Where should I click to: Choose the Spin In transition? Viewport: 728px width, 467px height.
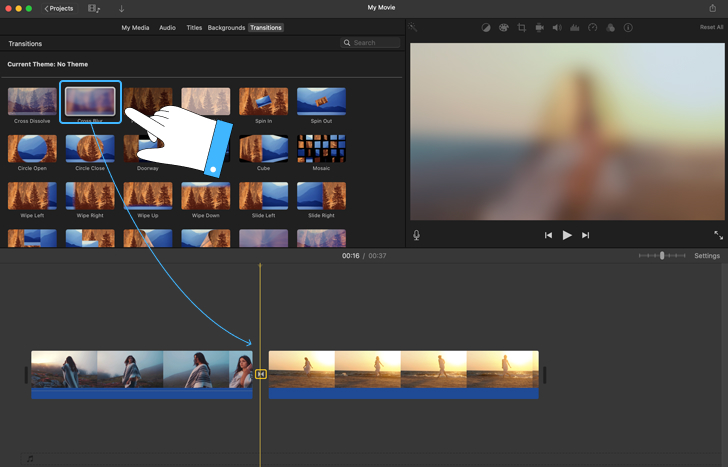coord(263,101)
